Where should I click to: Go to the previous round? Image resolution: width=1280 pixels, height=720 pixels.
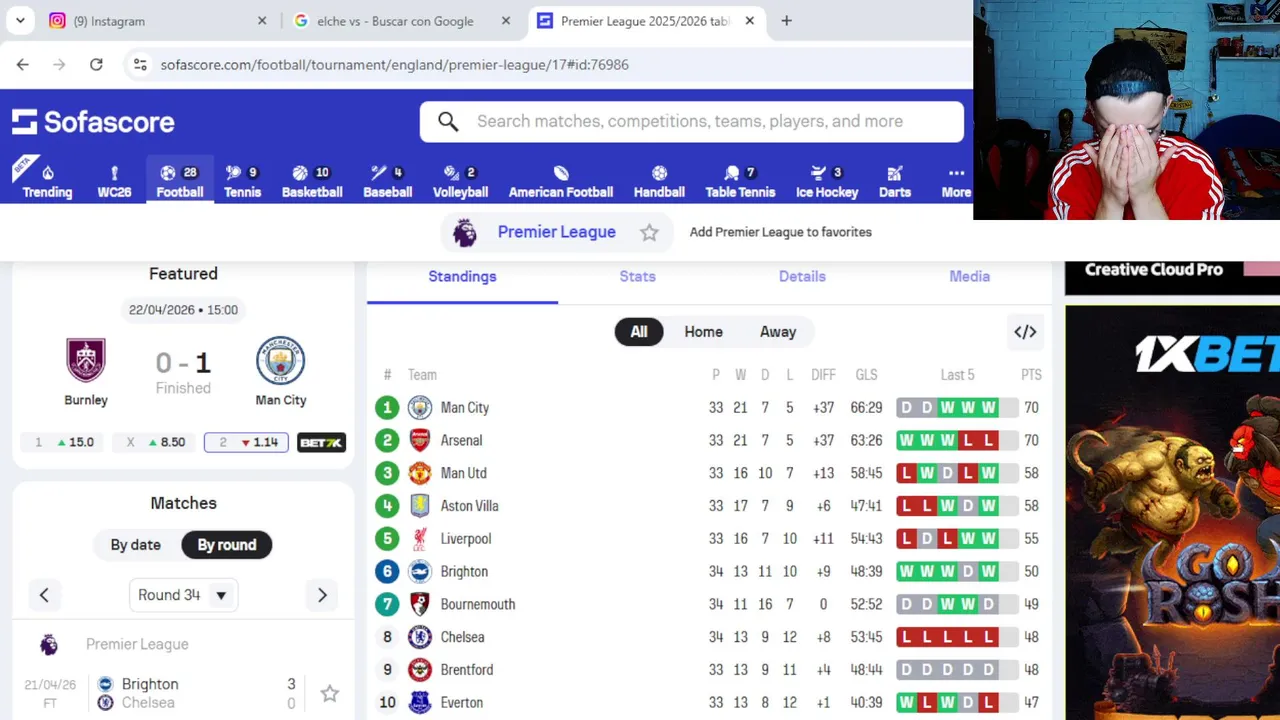click(x=44, y=595)
